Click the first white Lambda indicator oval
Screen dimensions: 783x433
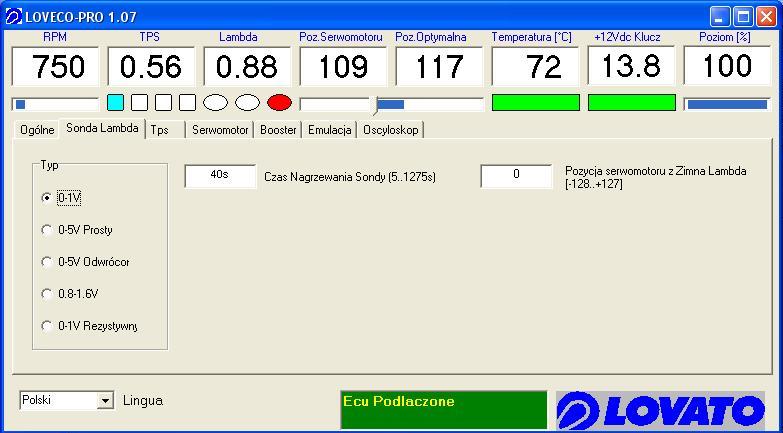point(216,102)
